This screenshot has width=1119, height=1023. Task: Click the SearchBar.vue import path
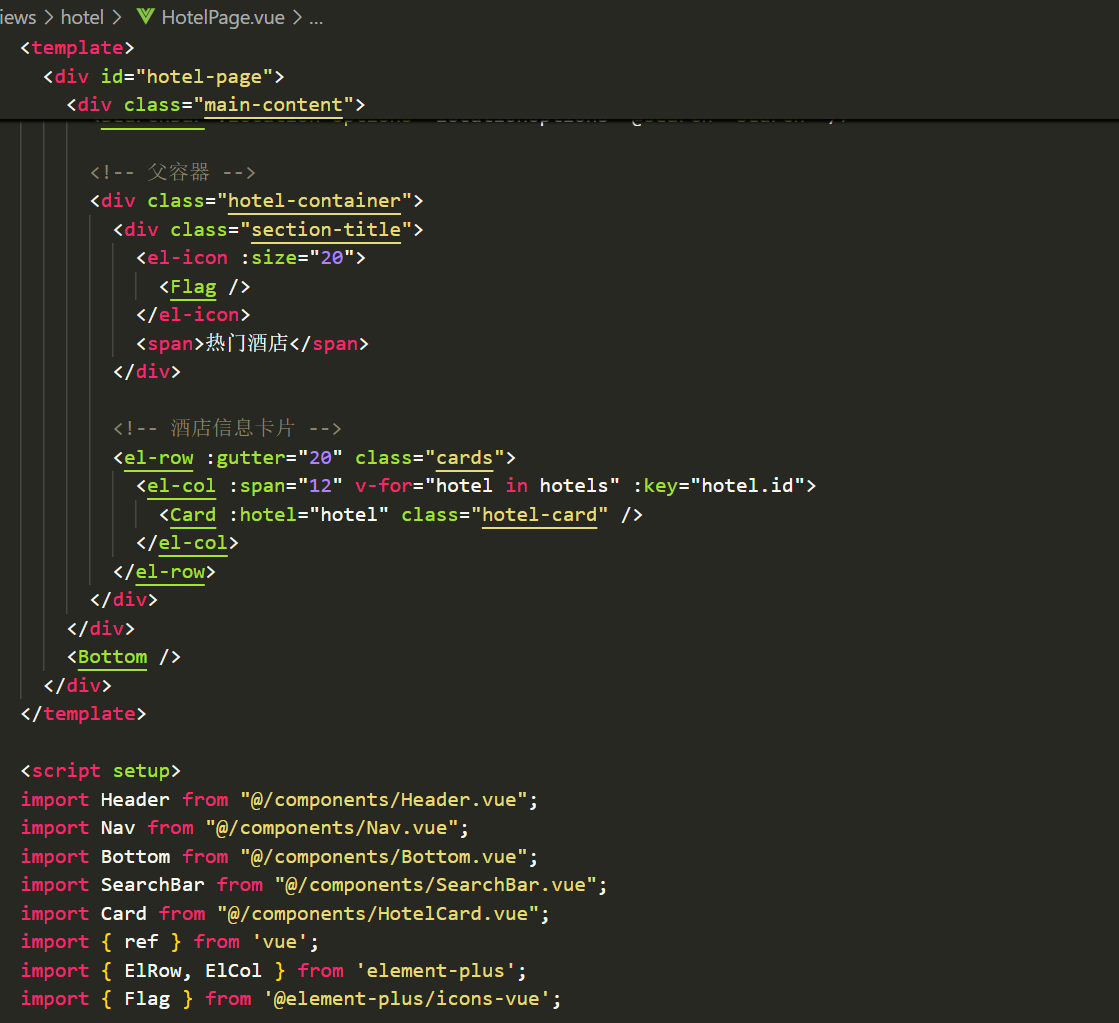(x=436, y=885)
